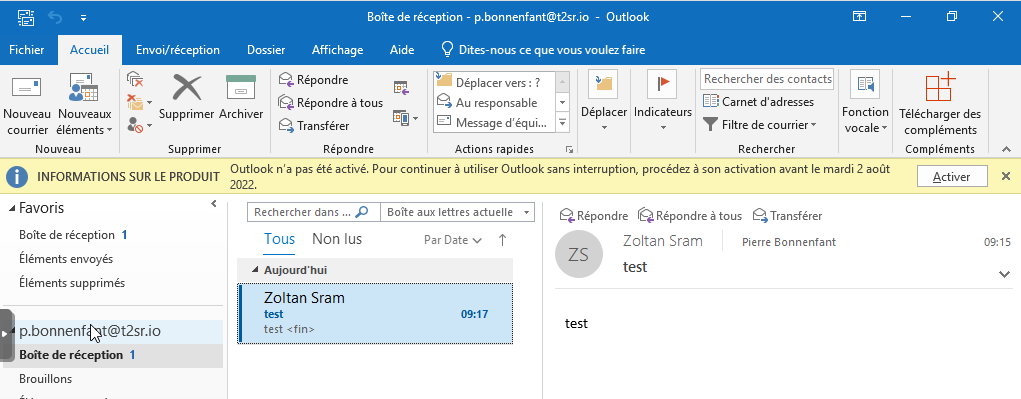Click the Ignore conversation icon
The width and height of the screenshot is (1021, 399).
point(135,79)
